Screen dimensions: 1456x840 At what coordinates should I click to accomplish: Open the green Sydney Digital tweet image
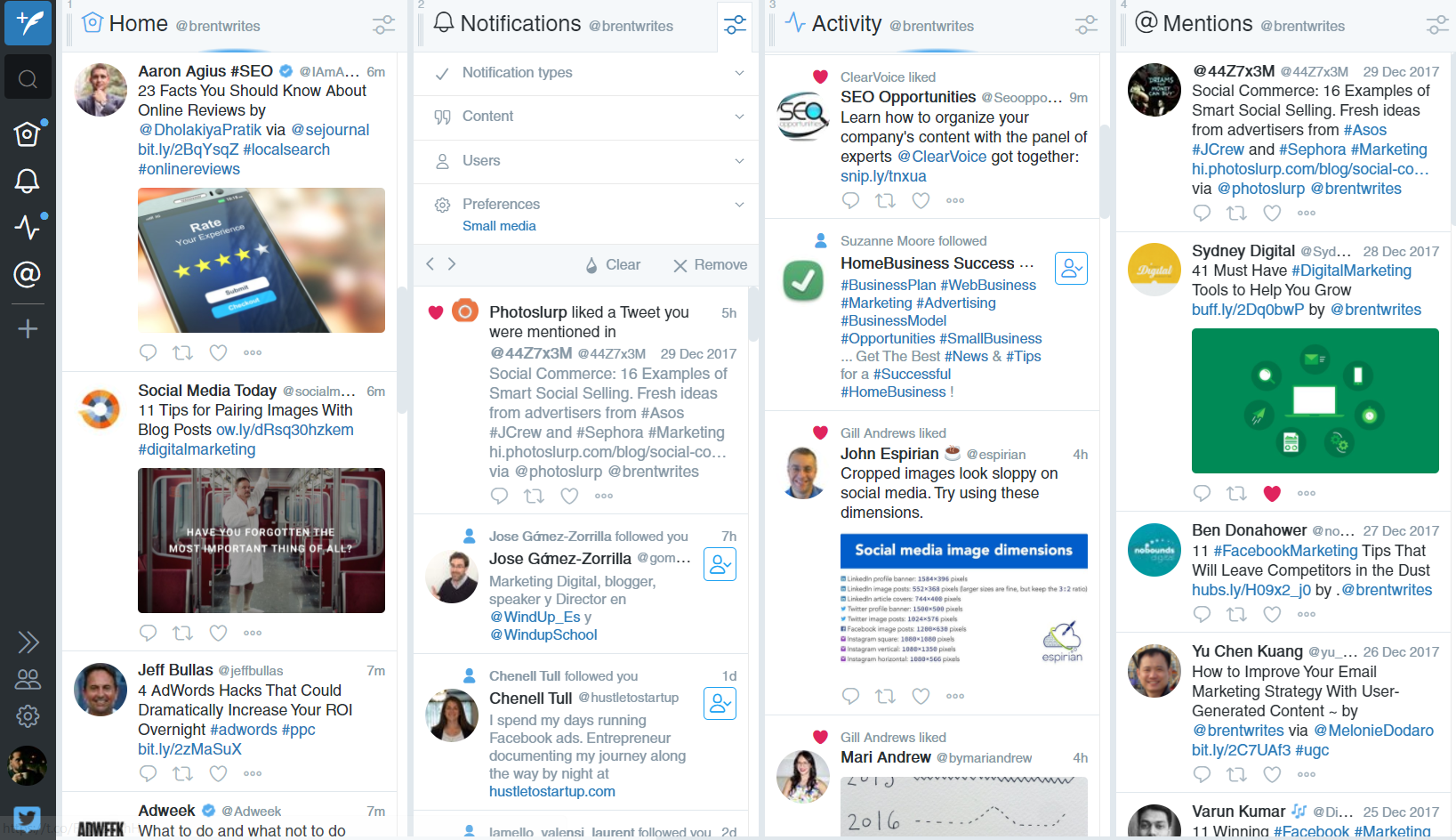1315,400
